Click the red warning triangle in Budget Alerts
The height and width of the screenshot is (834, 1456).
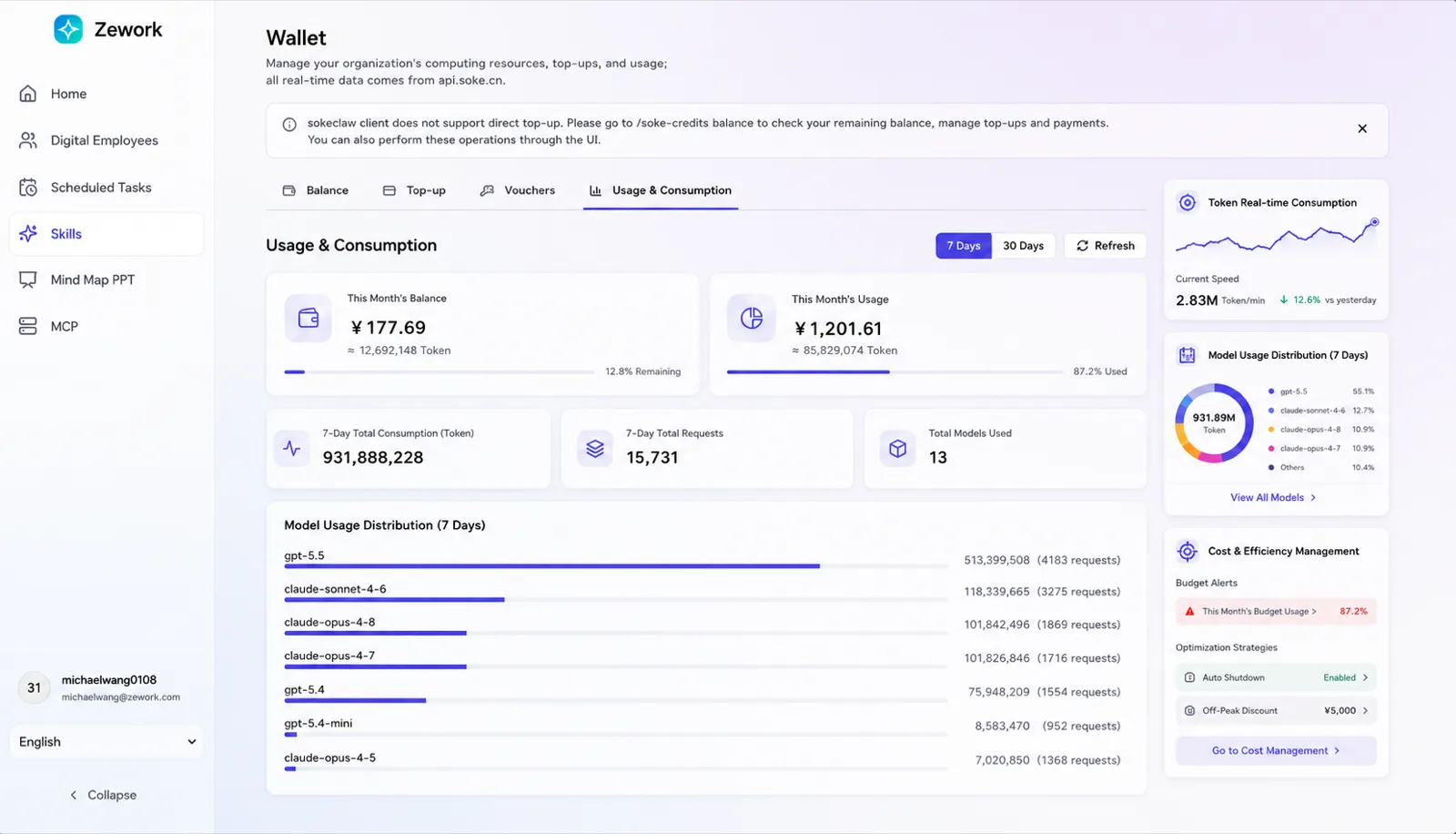1189,612
